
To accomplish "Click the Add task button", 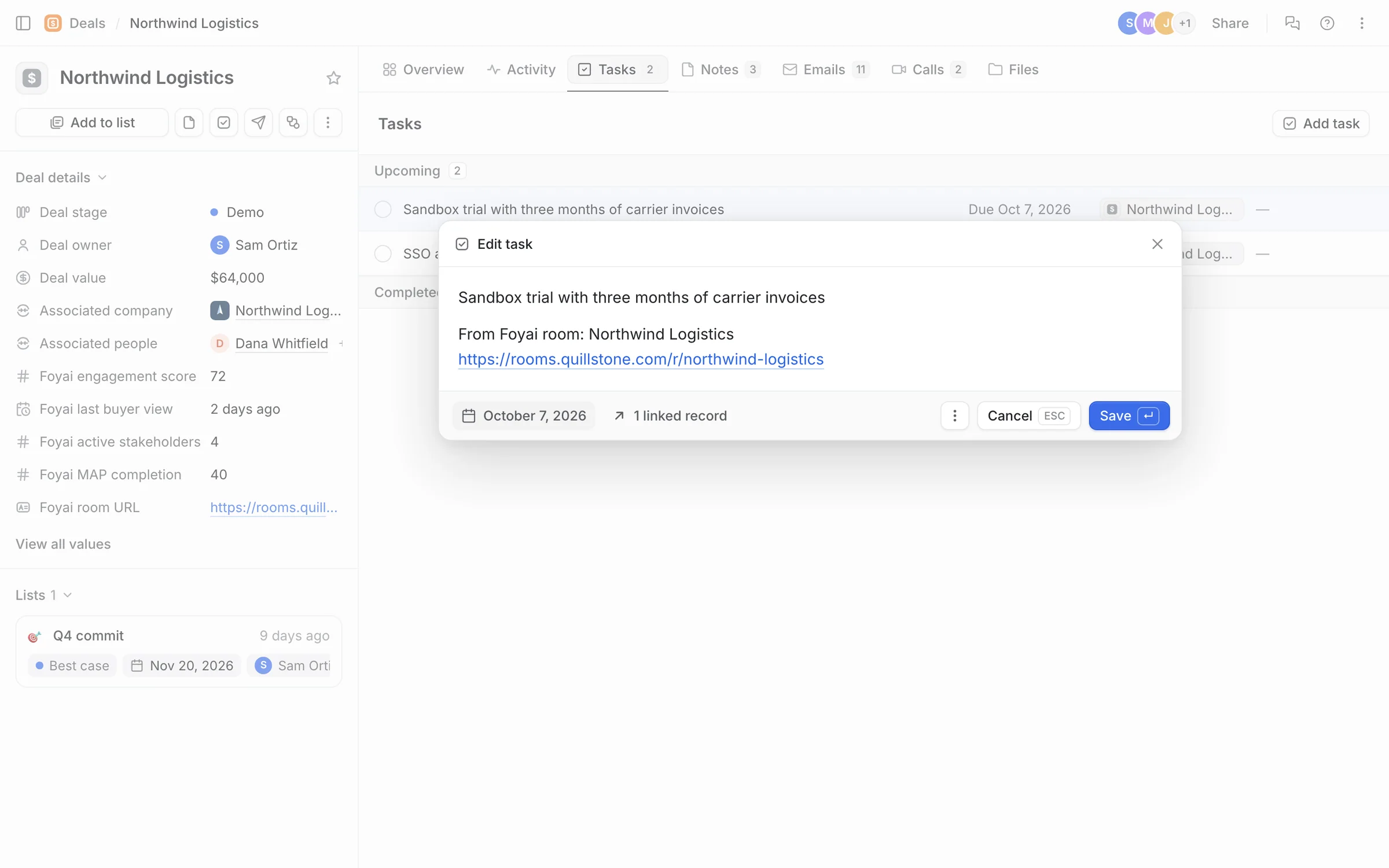I will point(1321,124).
